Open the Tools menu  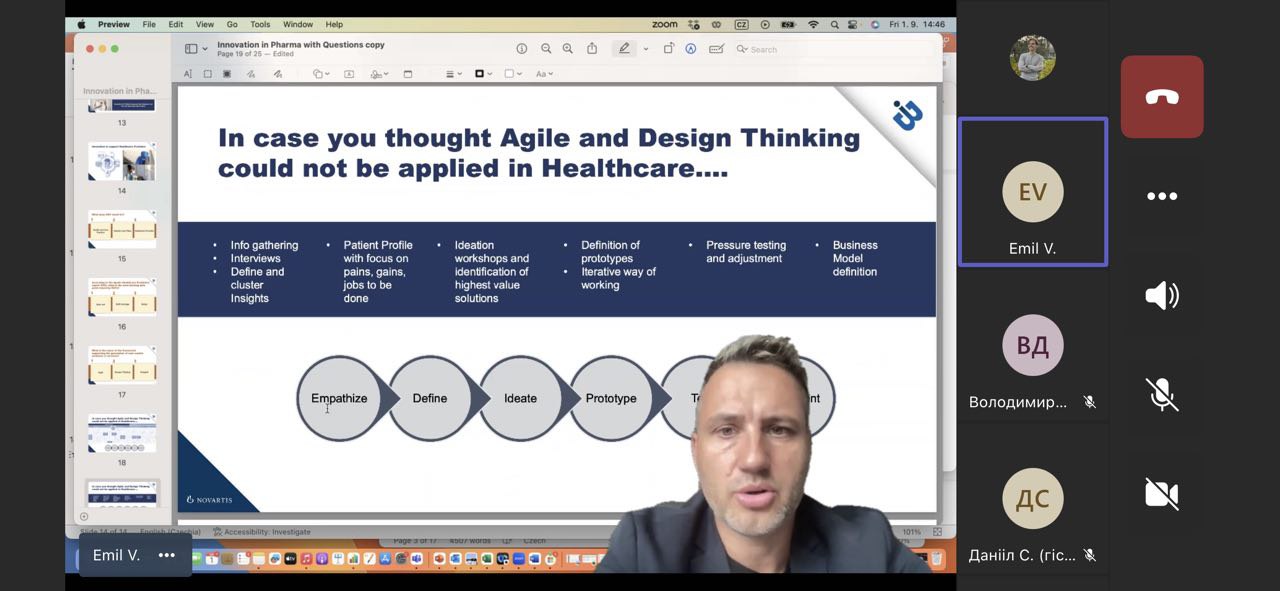pos(260,24)
